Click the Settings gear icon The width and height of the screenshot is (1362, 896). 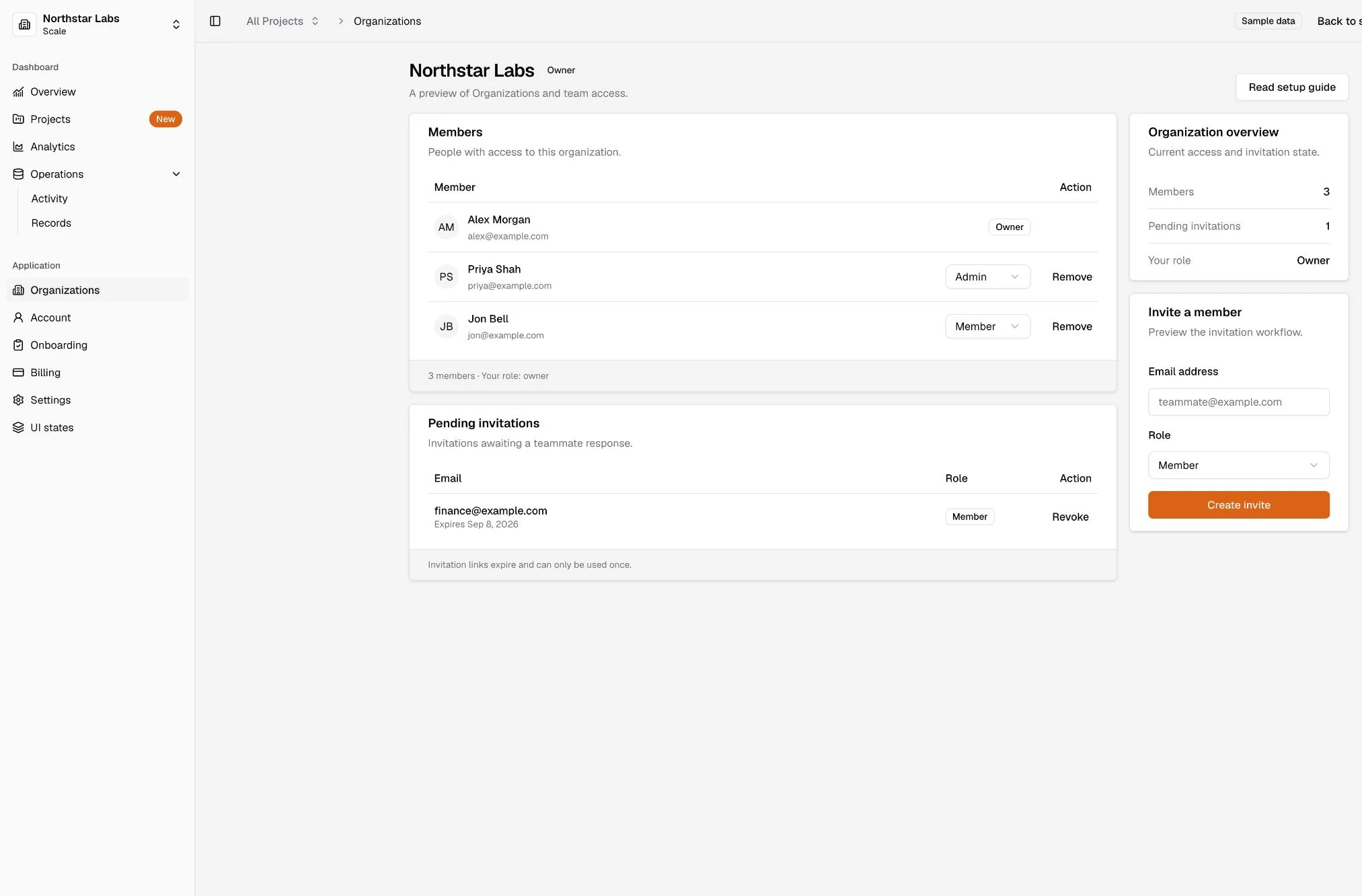point(18,400)
